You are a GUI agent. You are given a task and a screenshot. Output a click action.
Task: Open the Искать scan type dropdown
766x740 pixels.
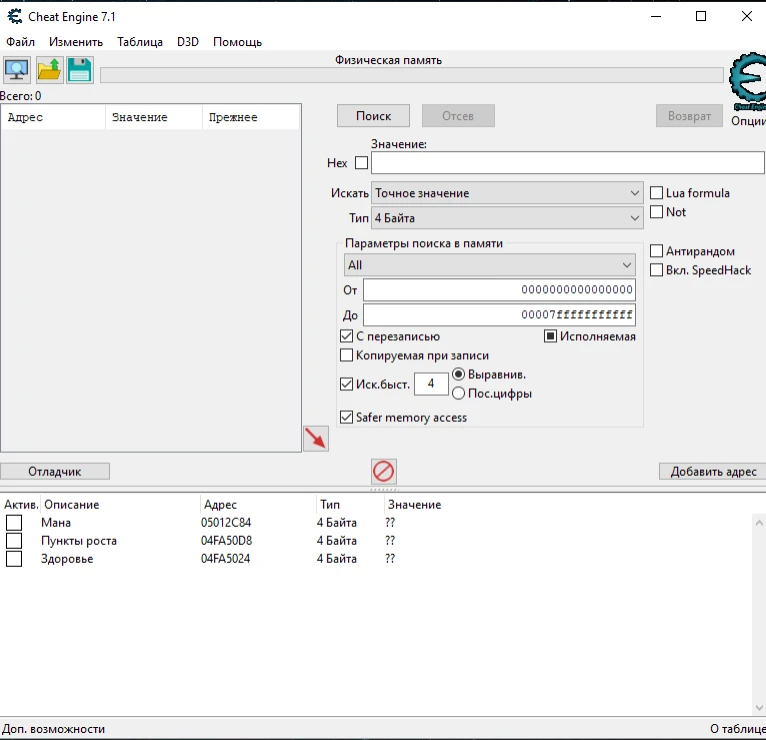coord(507,193)
